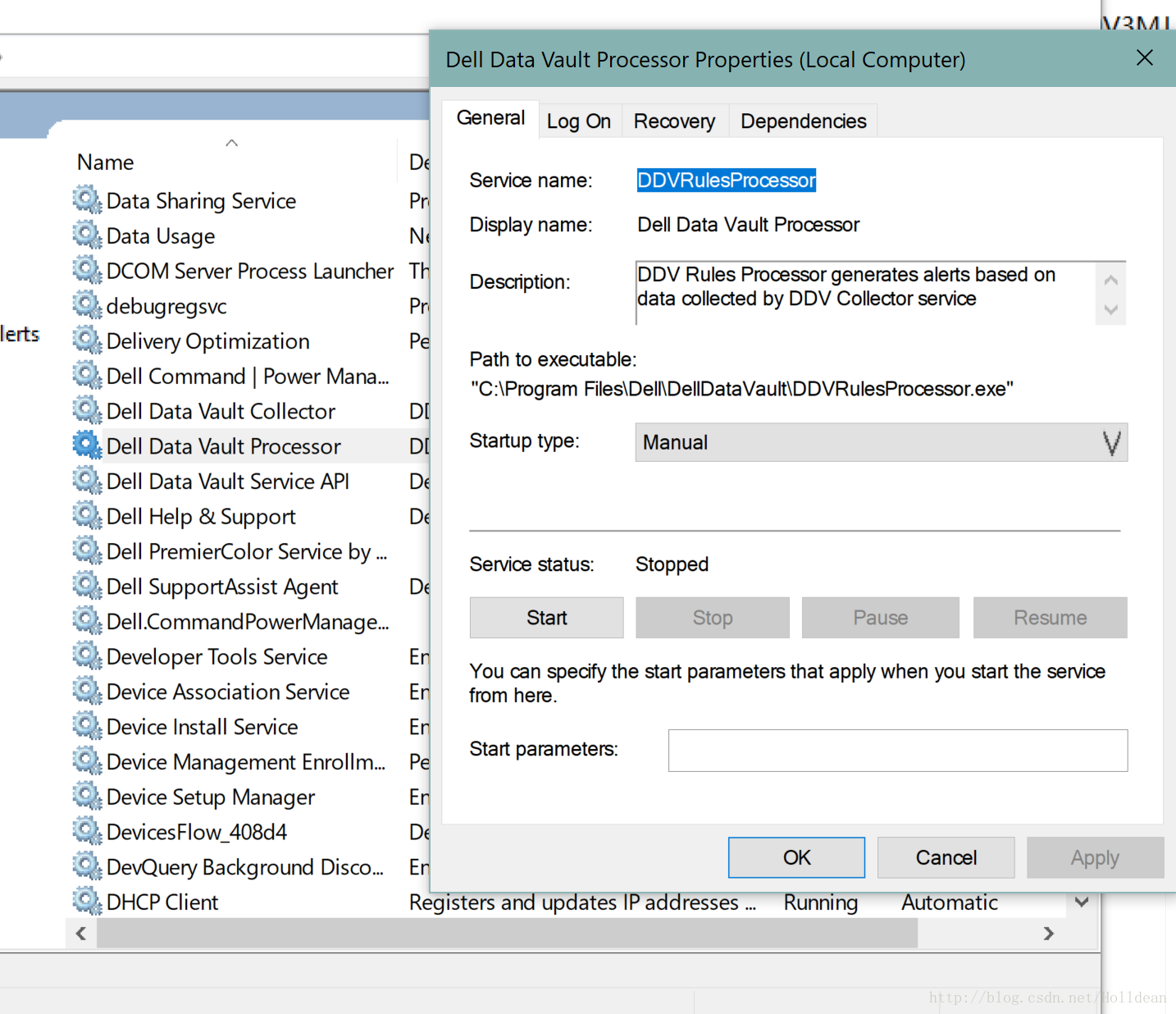
Task: Click the Resume service button
Action: point(1051,618)
